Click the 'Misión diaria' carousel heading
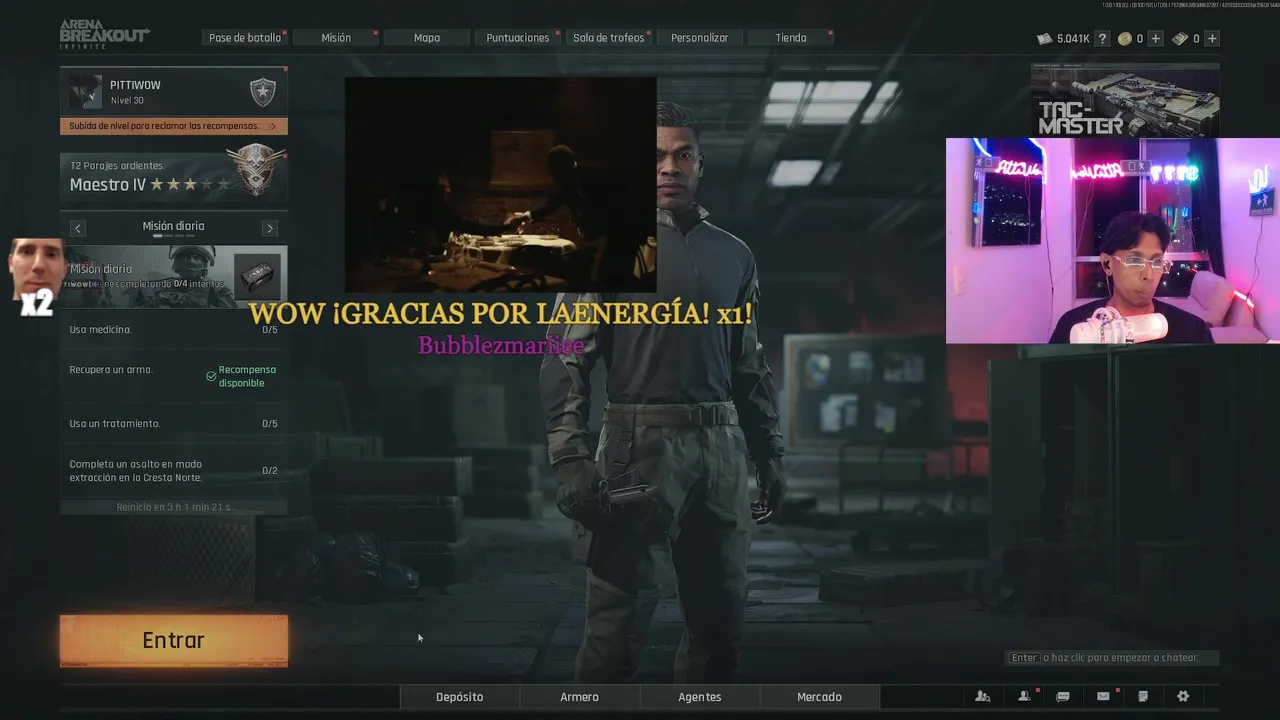 coord(173,226)
